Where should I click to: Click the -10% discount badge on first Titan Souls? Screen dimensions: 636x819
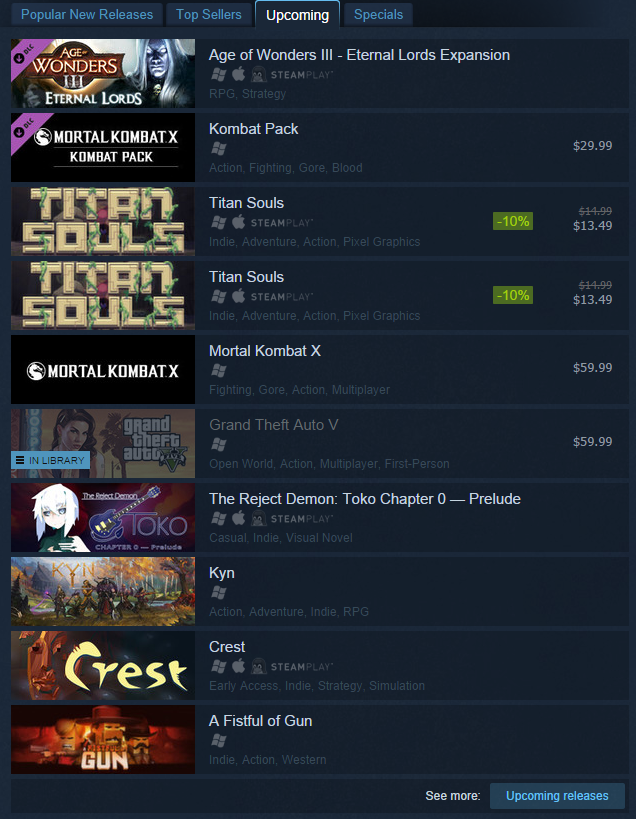pyautogui.click(x=513, y=221)
